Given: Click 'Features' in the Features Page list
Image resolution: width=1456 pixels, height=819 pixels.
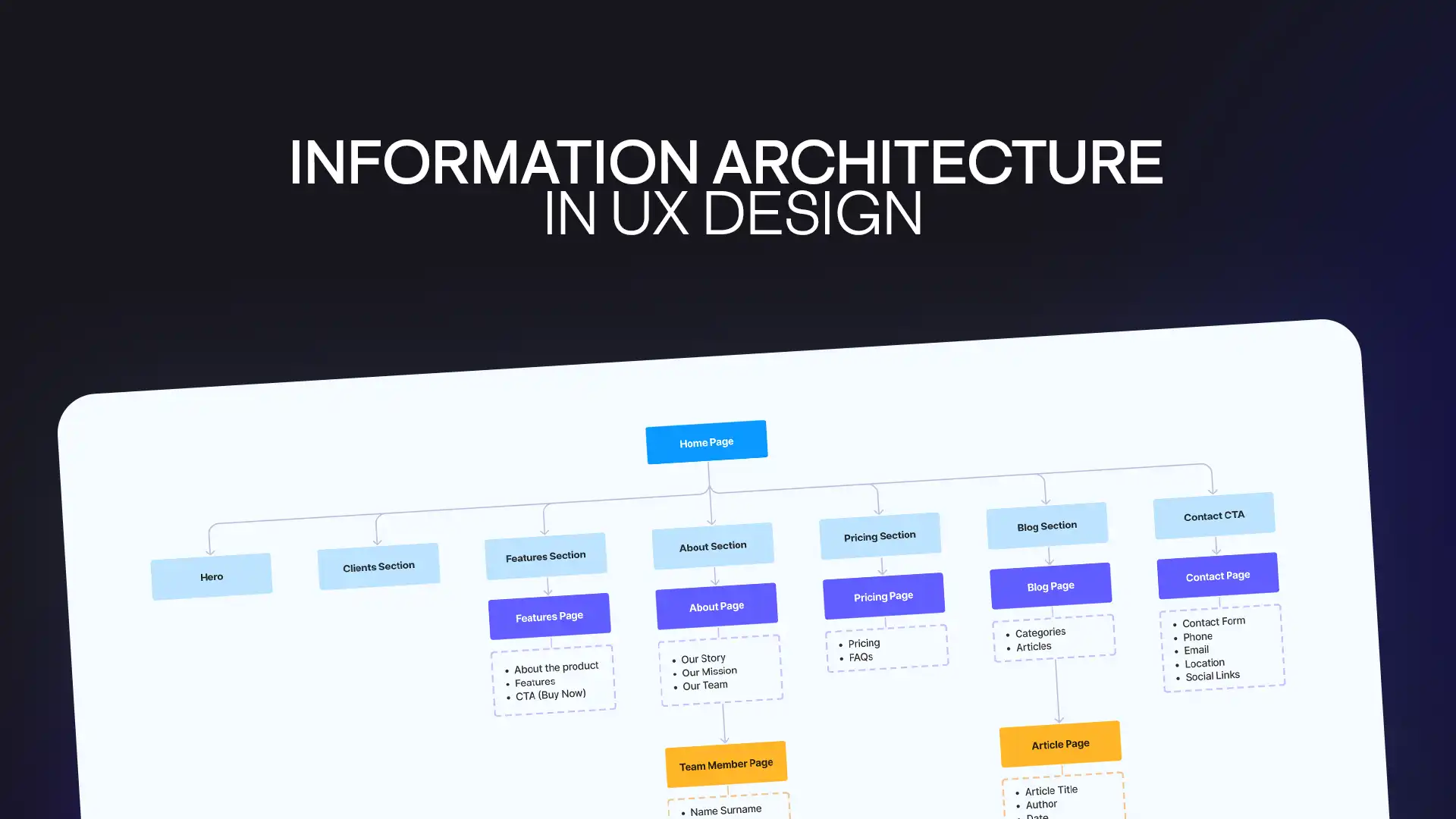Looking at the screenshot, I should tap(535, 682).
